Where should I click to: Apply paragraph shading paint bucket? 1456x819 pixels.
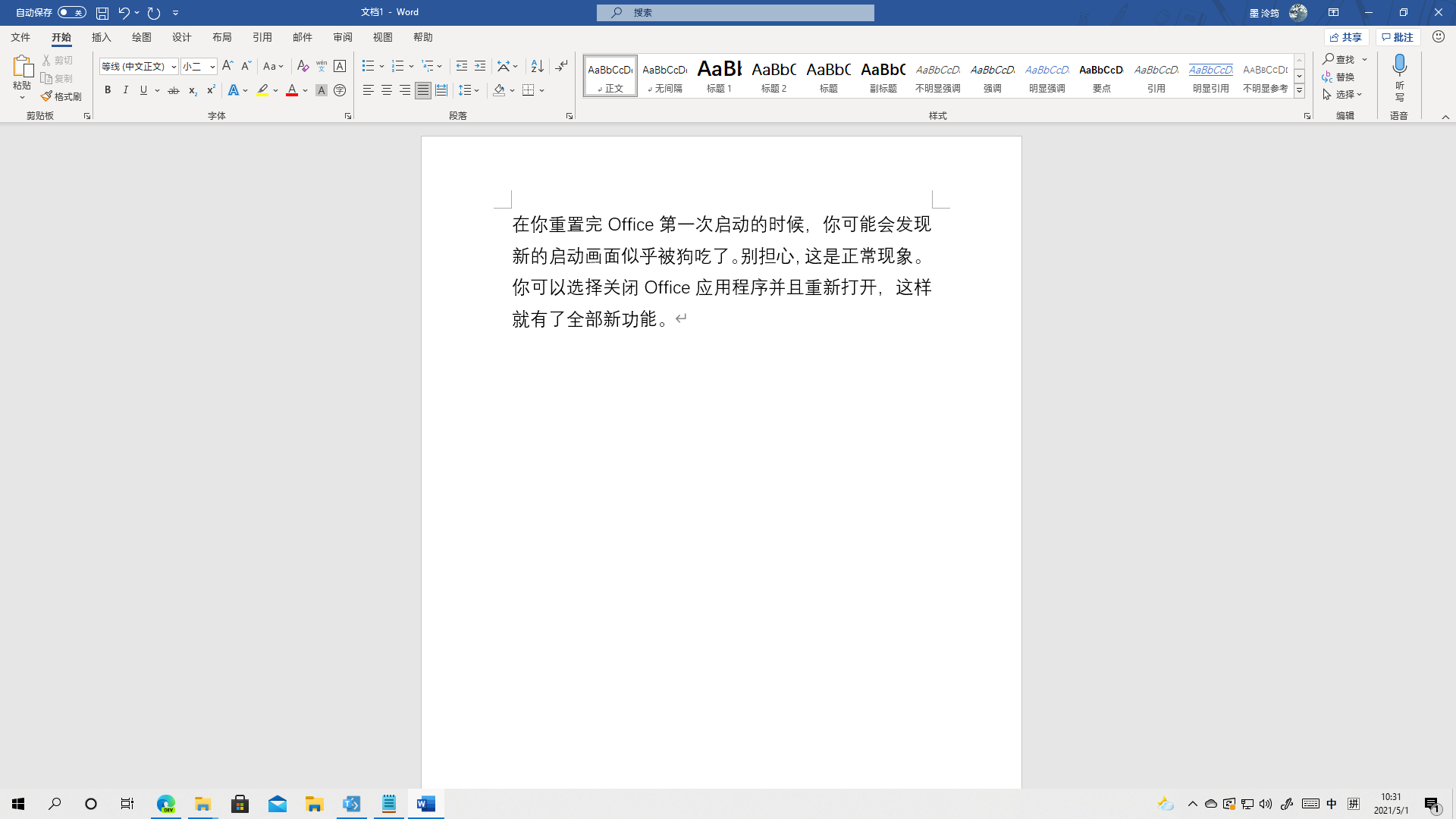(499, 90)
